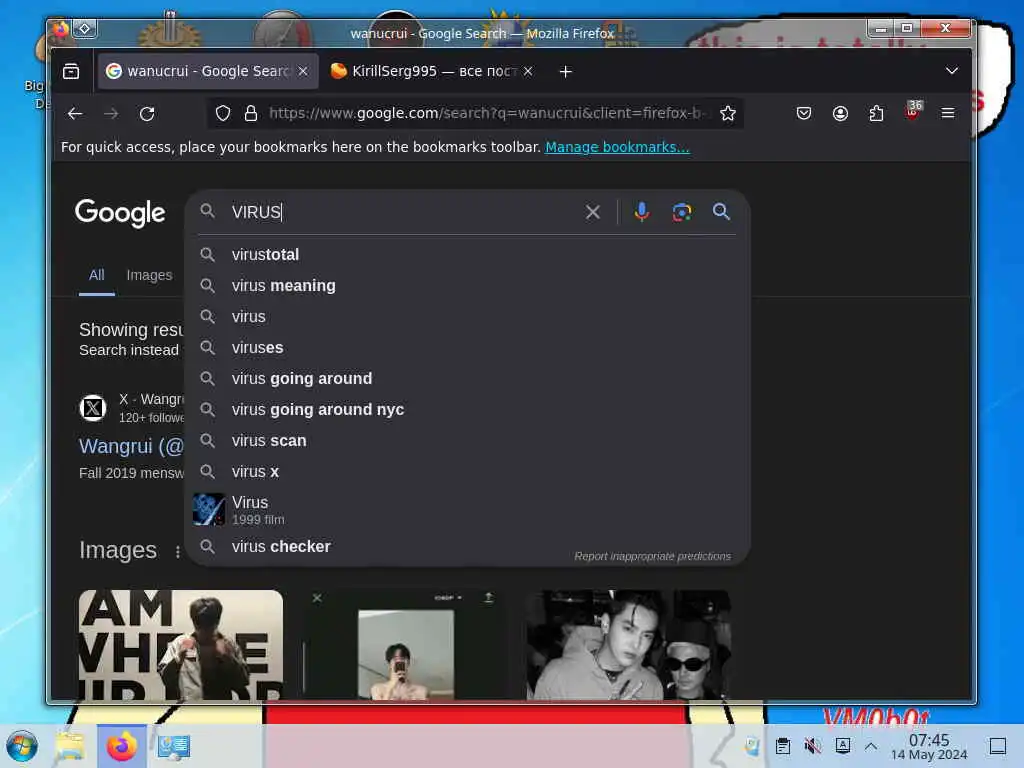Open Firefox hamburger application menu

coord(948,114)
